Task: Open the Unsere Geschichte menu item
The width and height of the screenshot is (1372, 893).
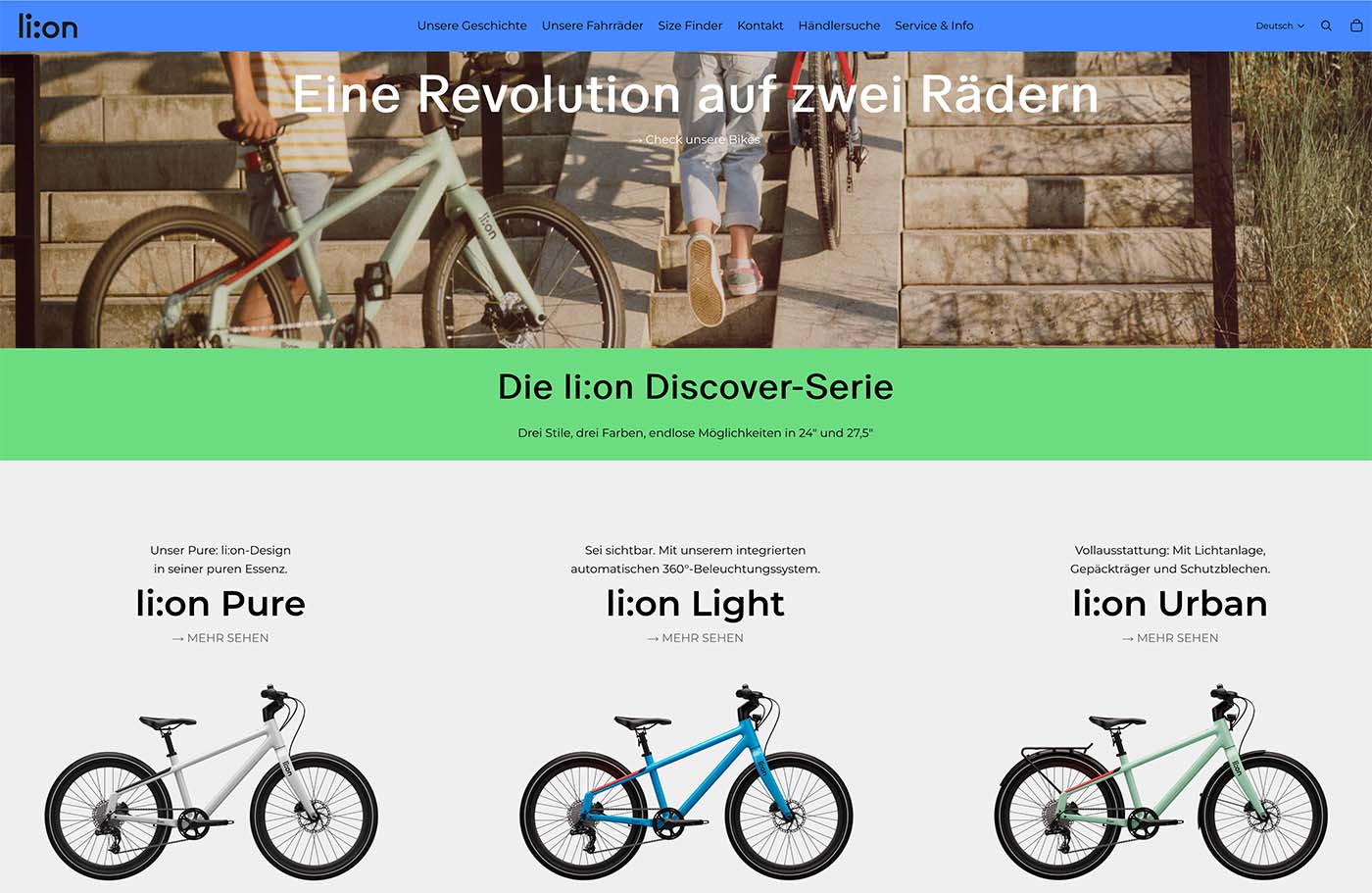Action: coord(471,25)
